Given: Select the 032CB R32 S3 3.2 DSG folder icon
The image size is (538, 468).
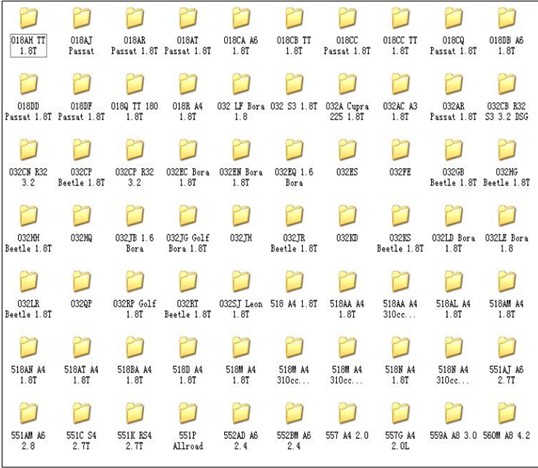Looking at the screenshot, I should coord(507,84).
